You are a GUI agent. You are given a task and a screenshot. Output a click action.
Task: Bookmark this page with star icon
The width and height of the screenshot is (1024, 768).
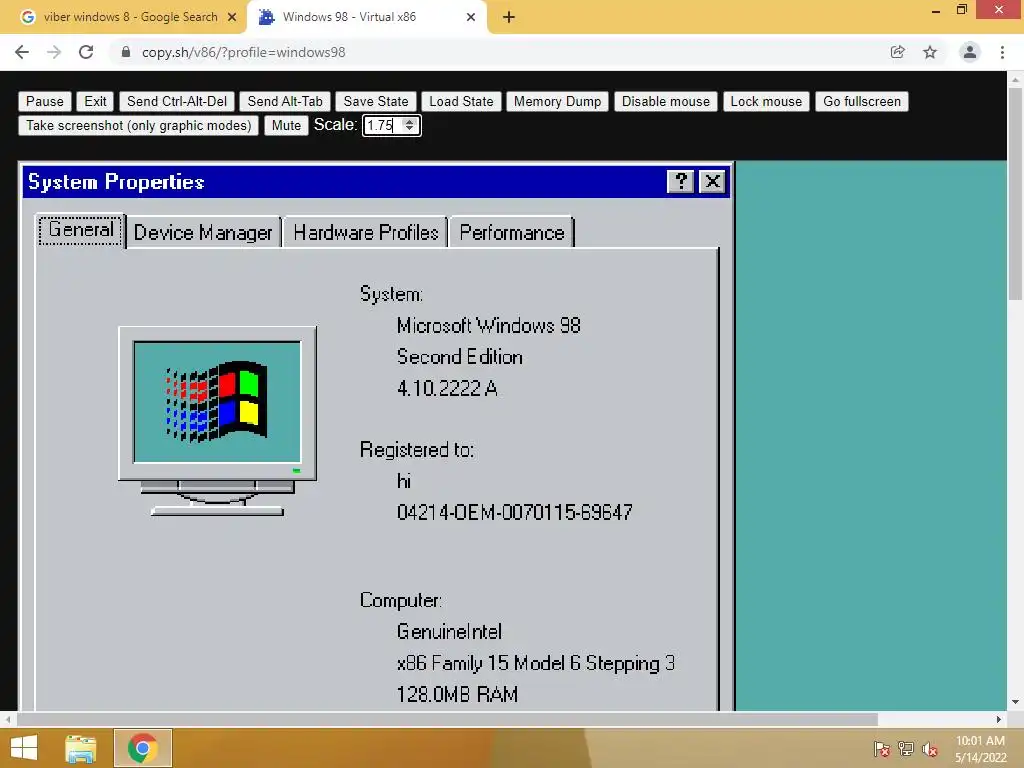click(x=930, y=52)
